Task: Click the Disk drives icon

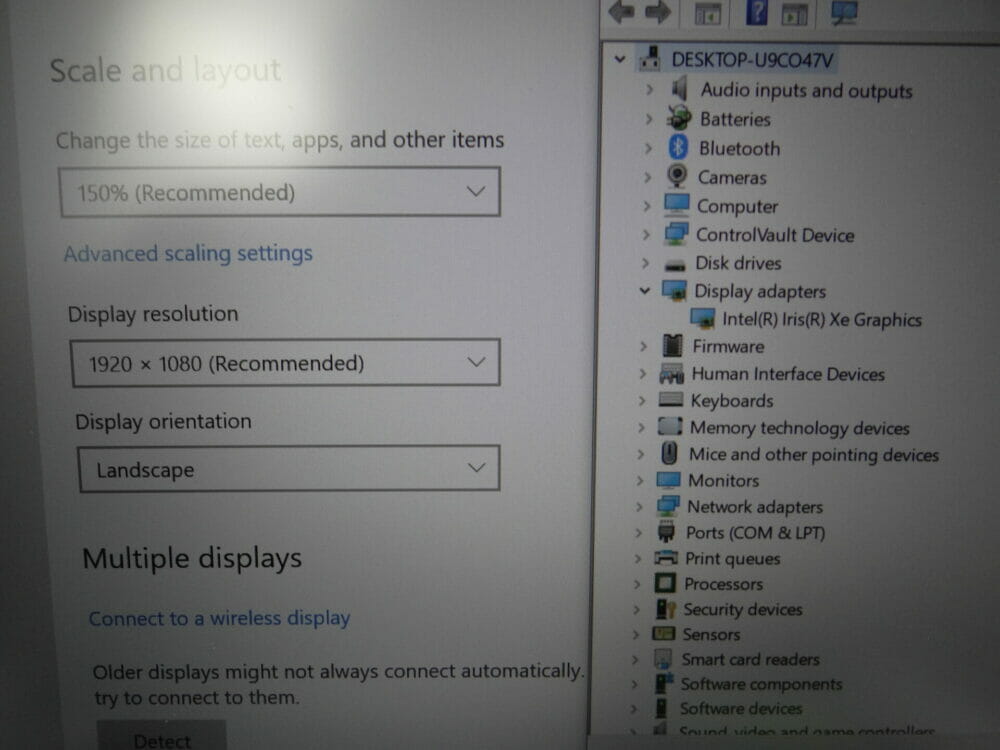Action: [675, 265]
